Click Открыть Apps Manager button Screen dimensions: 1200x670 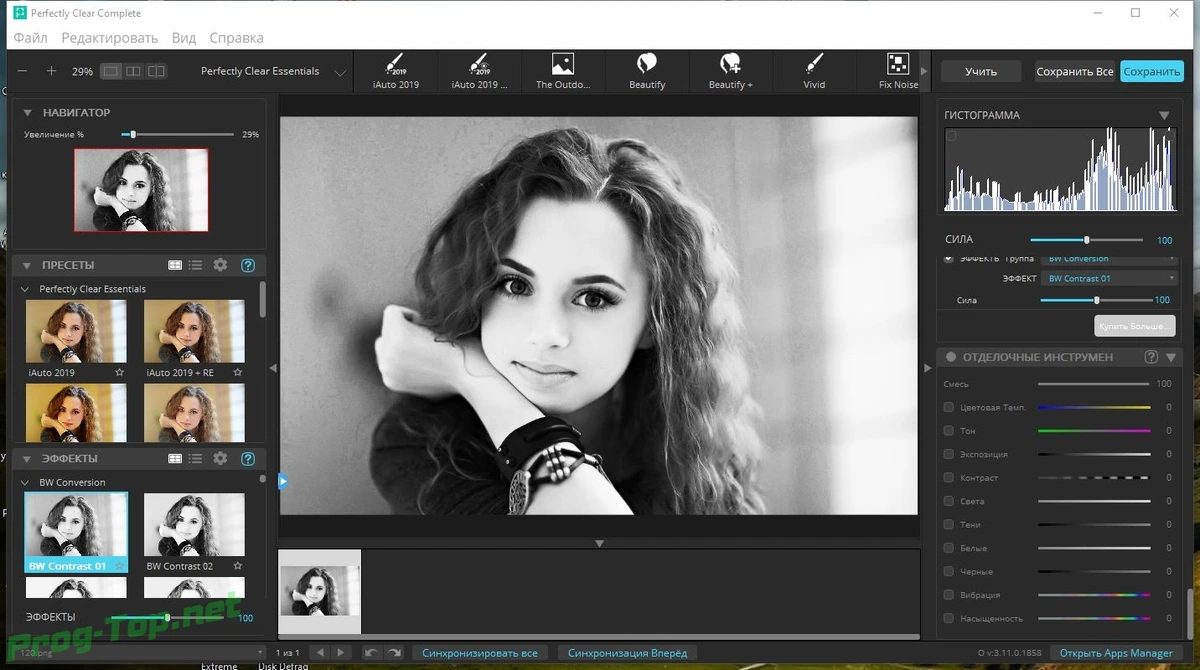[1116, 652]
